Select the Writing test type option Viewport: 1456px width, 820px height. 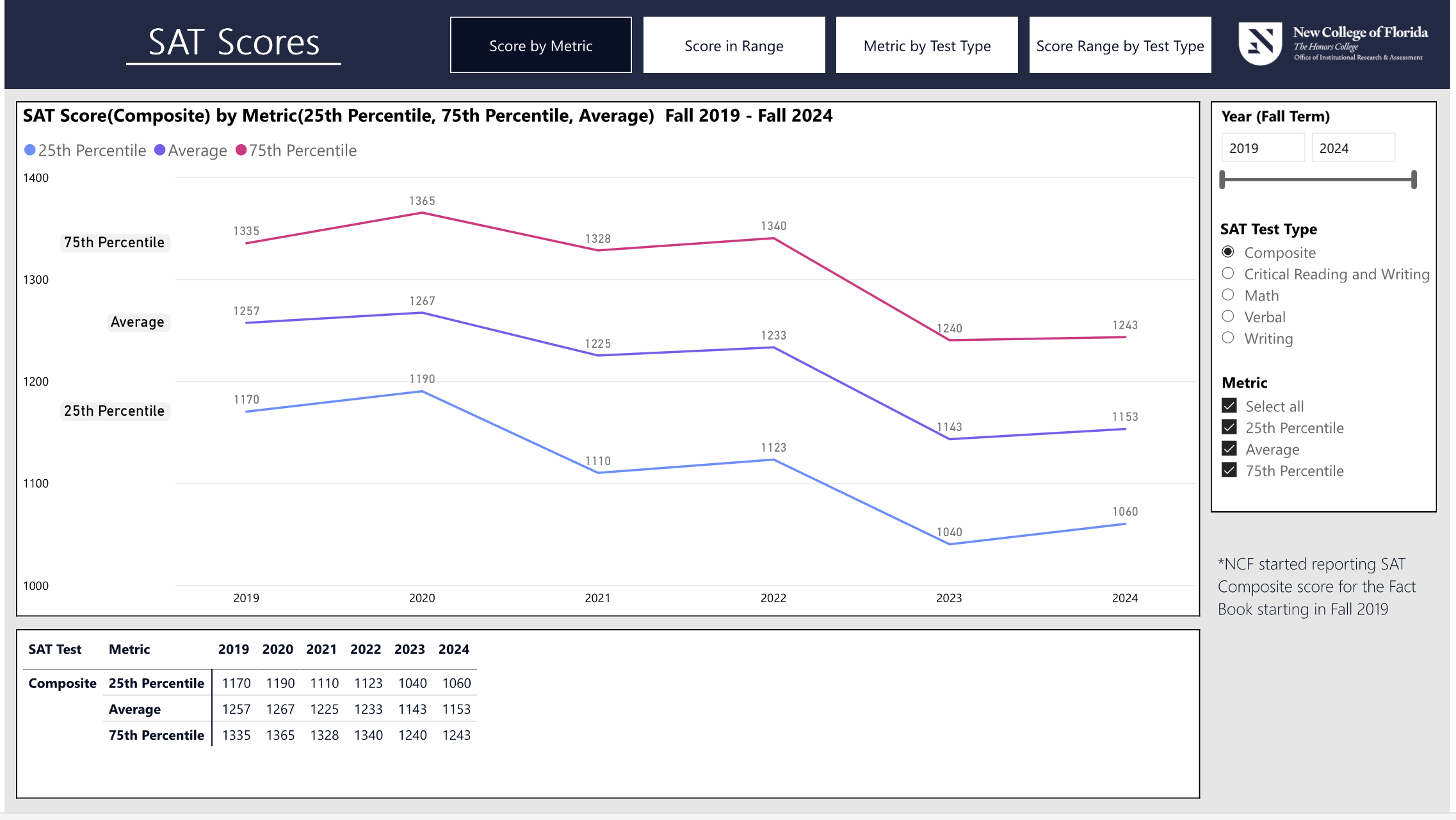pos(1227,338)
